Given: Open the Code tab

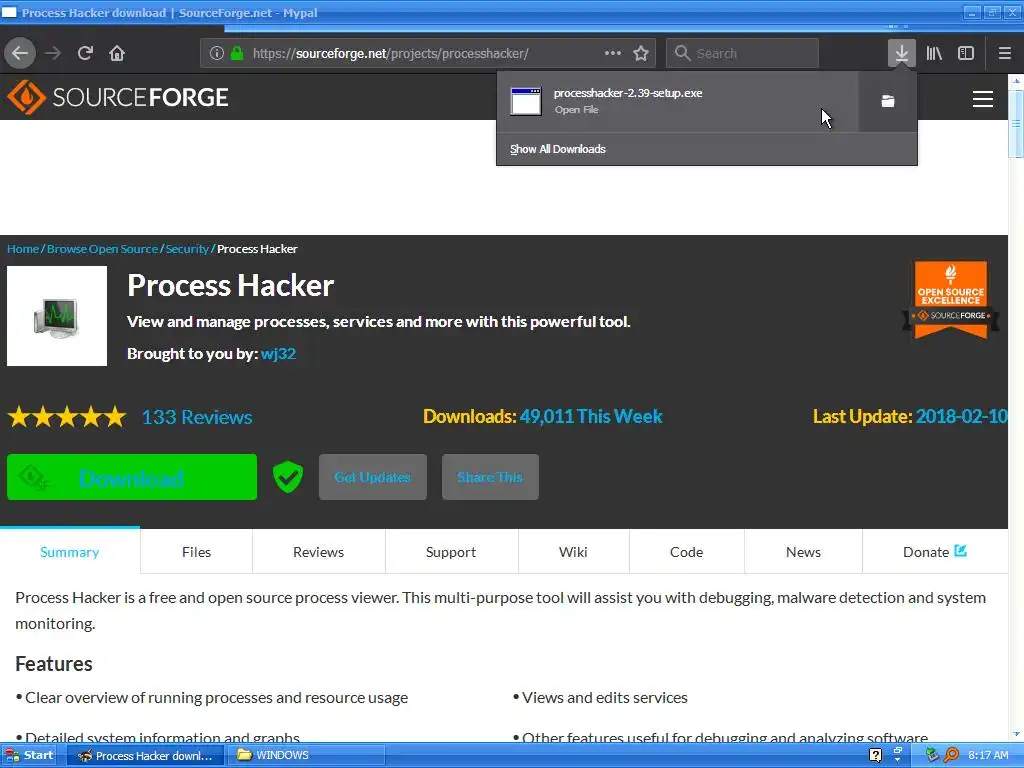Looking at the screenshot, I should click(x=686, y=552).
